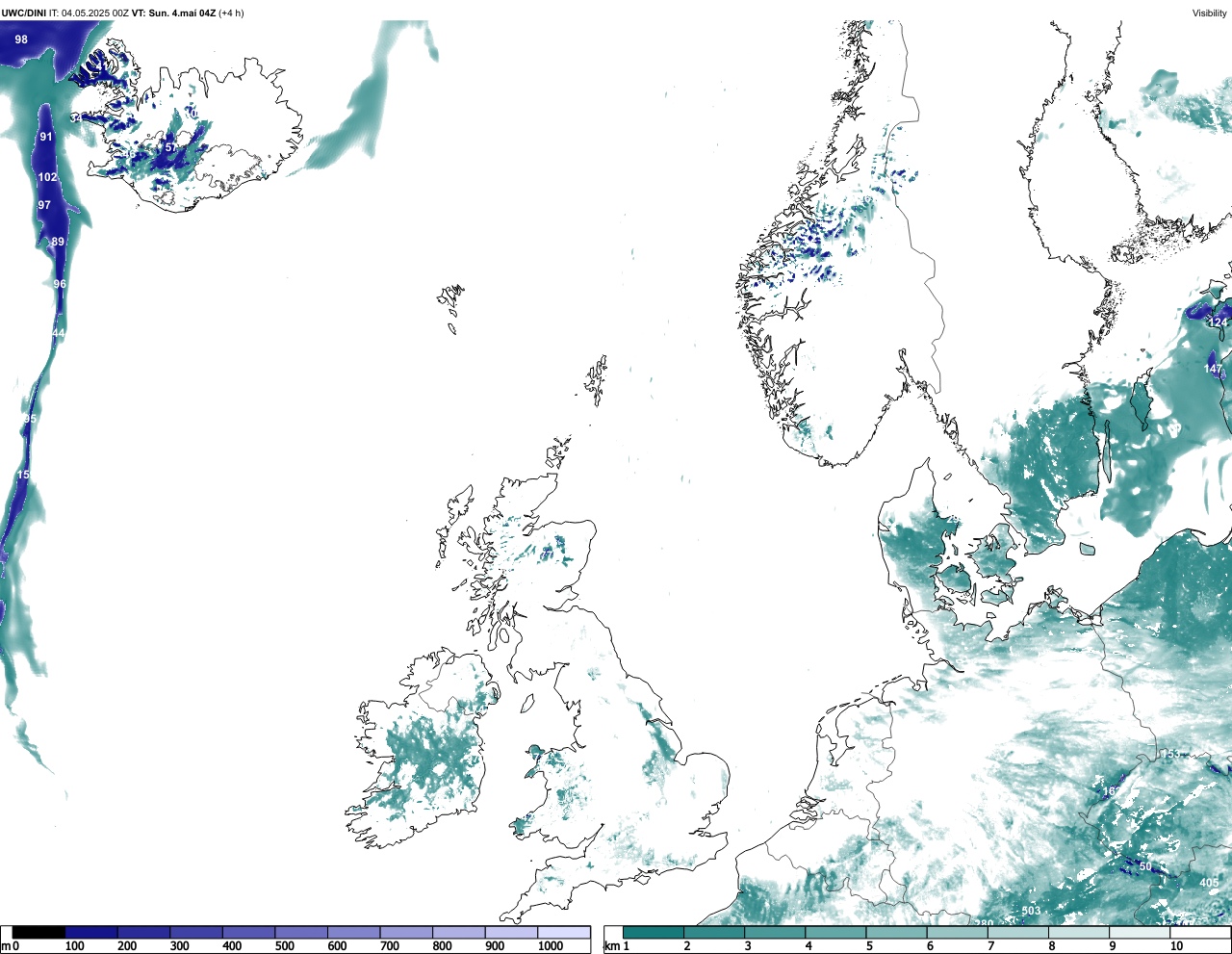Click the 1–2 km dark teal swatch

point(654,933)
